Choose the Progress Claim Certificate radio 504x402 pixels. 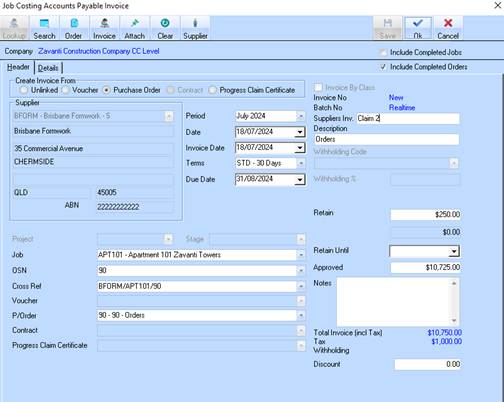212,90
